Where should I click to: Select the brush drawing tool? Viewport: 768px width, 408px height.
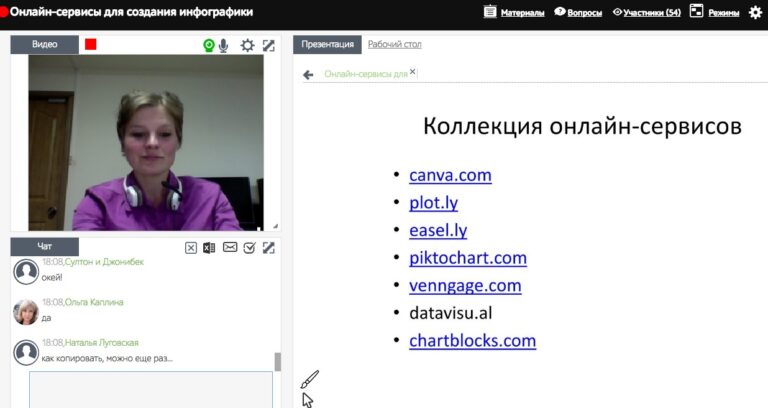tap(310, 380)
